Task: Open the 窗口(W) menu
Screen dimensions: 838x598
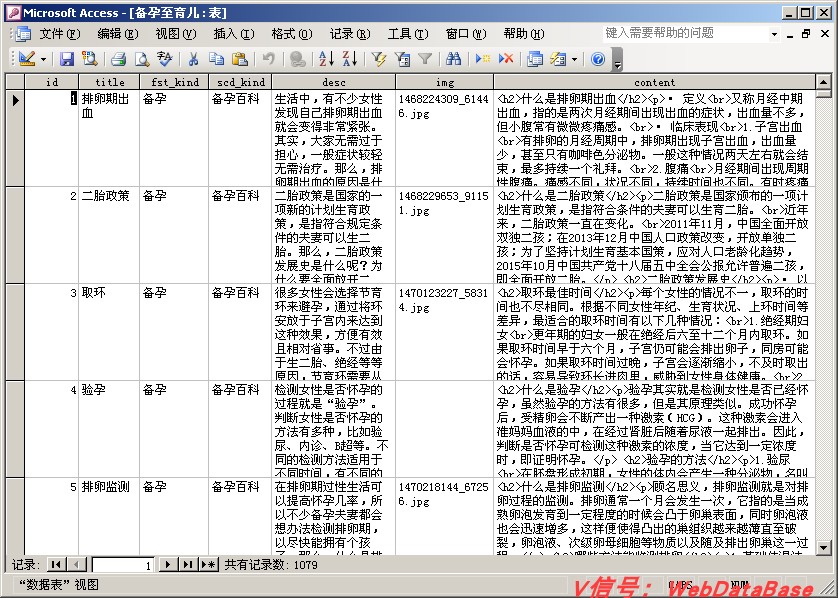Action: tap(466, 34)
